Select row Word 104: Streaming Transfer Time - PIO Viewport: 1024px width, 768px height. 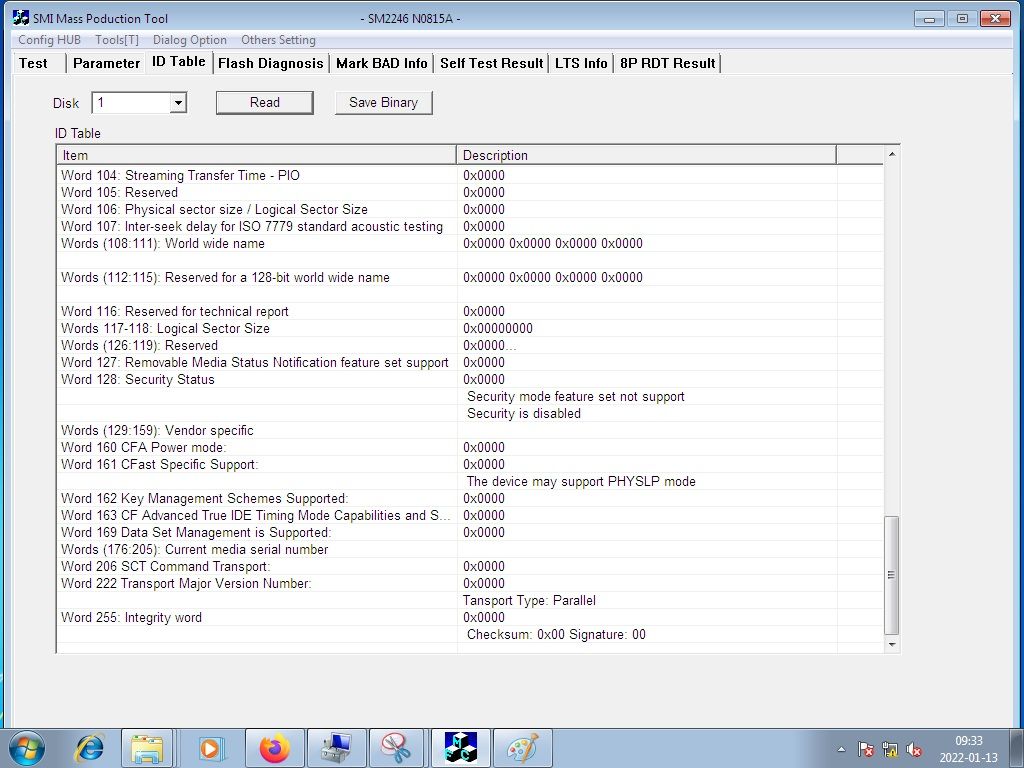(x=470, y=175)
